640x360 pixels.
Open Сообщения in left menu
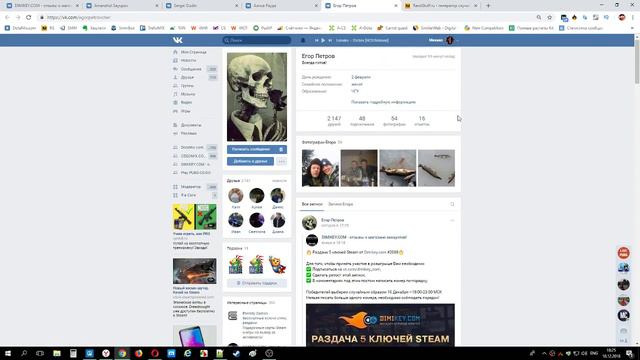[191, 69]
